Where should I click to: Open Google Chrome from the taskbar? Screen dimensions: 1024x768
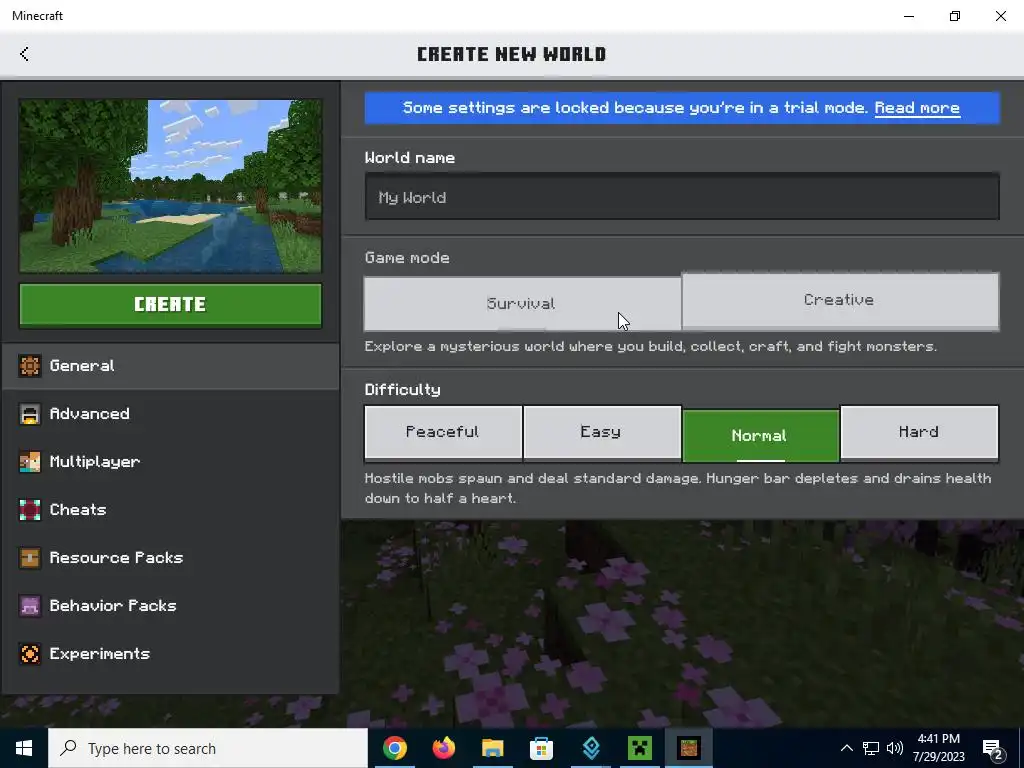tap(395, 748)
